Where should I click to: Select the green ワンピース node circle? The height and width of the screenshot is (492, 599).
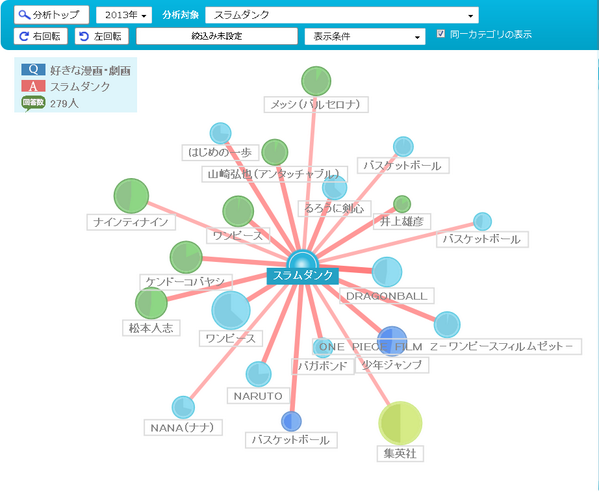(x=238, y=211)
